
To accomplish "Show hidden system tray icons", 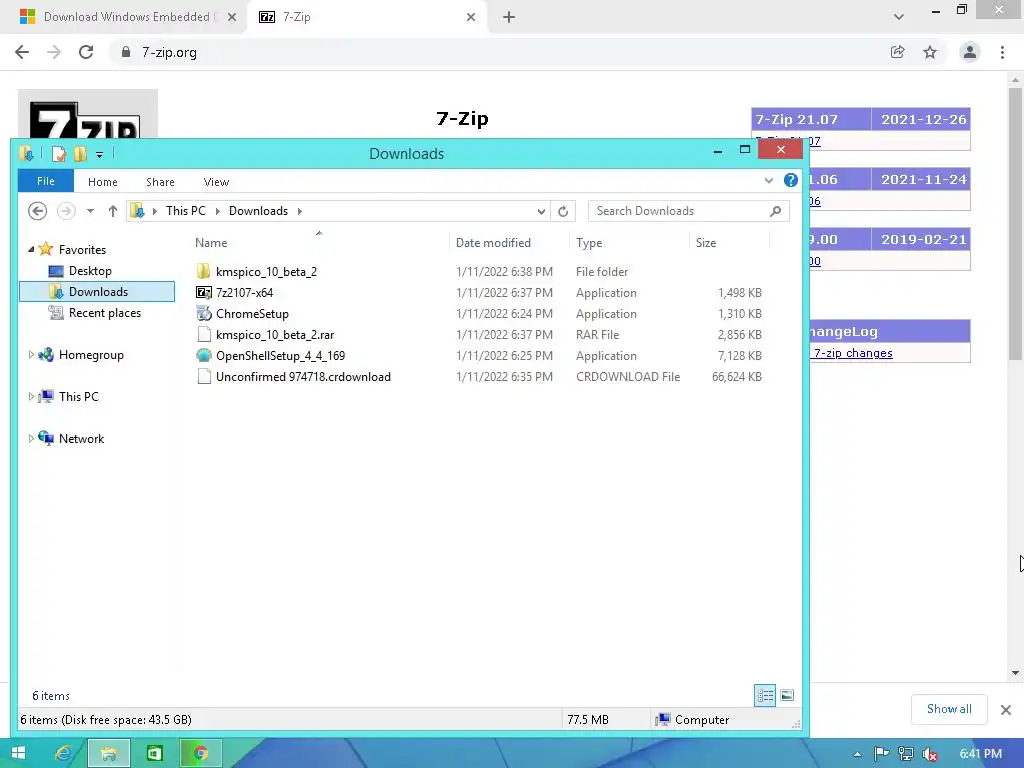I will 857,754.
